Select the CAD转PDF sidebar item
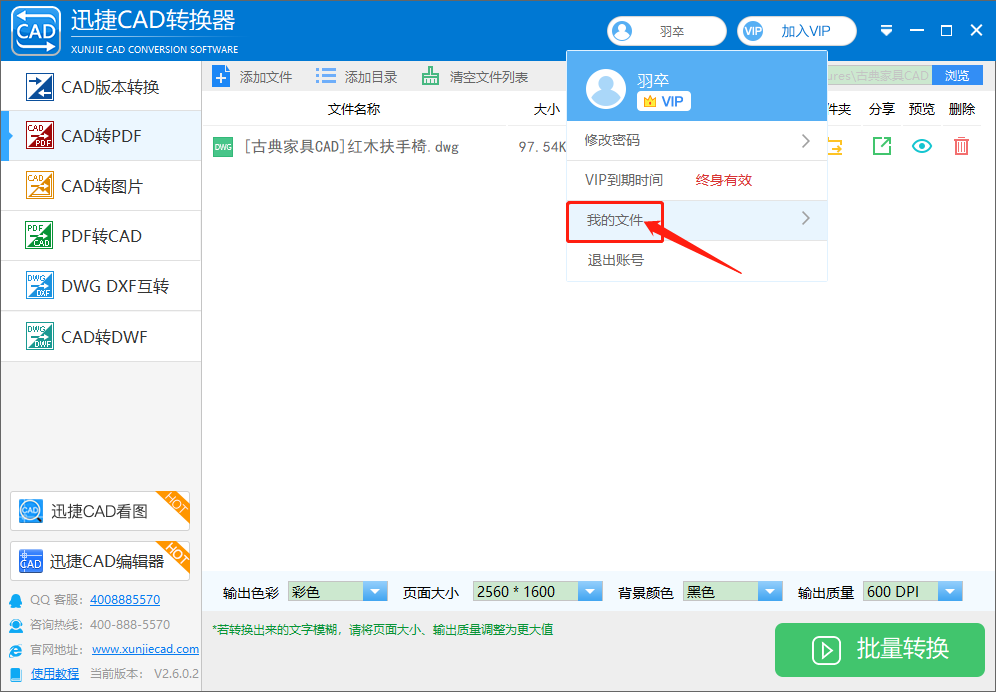 coord(101,136)
